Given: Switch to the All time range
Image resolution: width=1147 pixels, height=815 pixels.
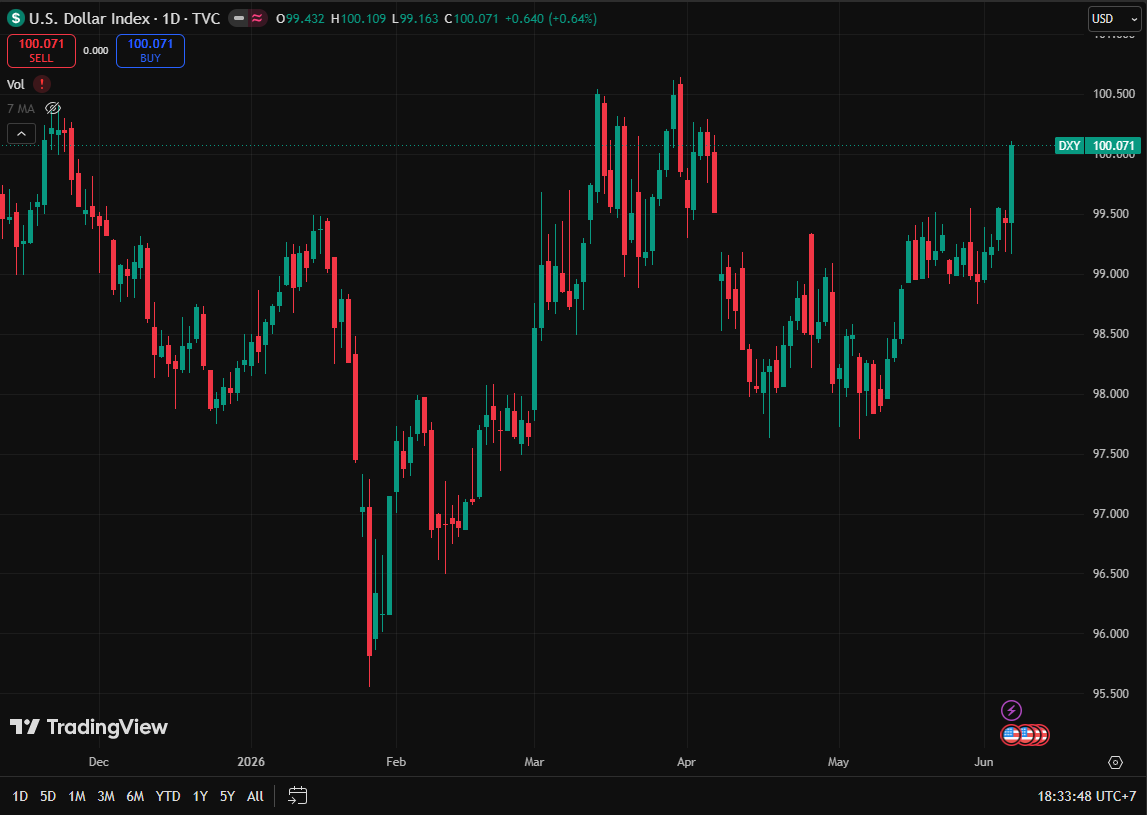Looking at the screenshot, I should [x=255, y=796].
